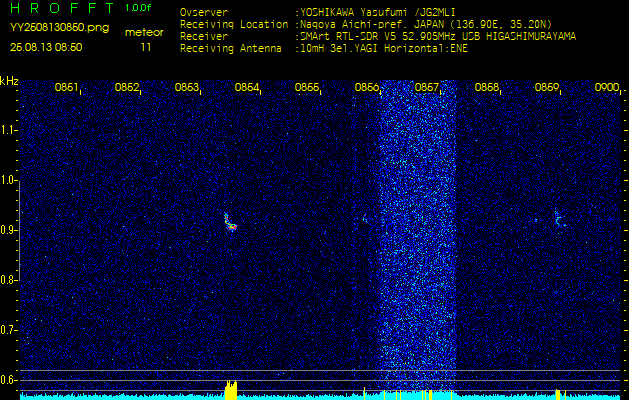The height and width of the screenshot is (400, 629).
Task: Click the 'Receiving Location' field label
Action: (x=234, y=24)
